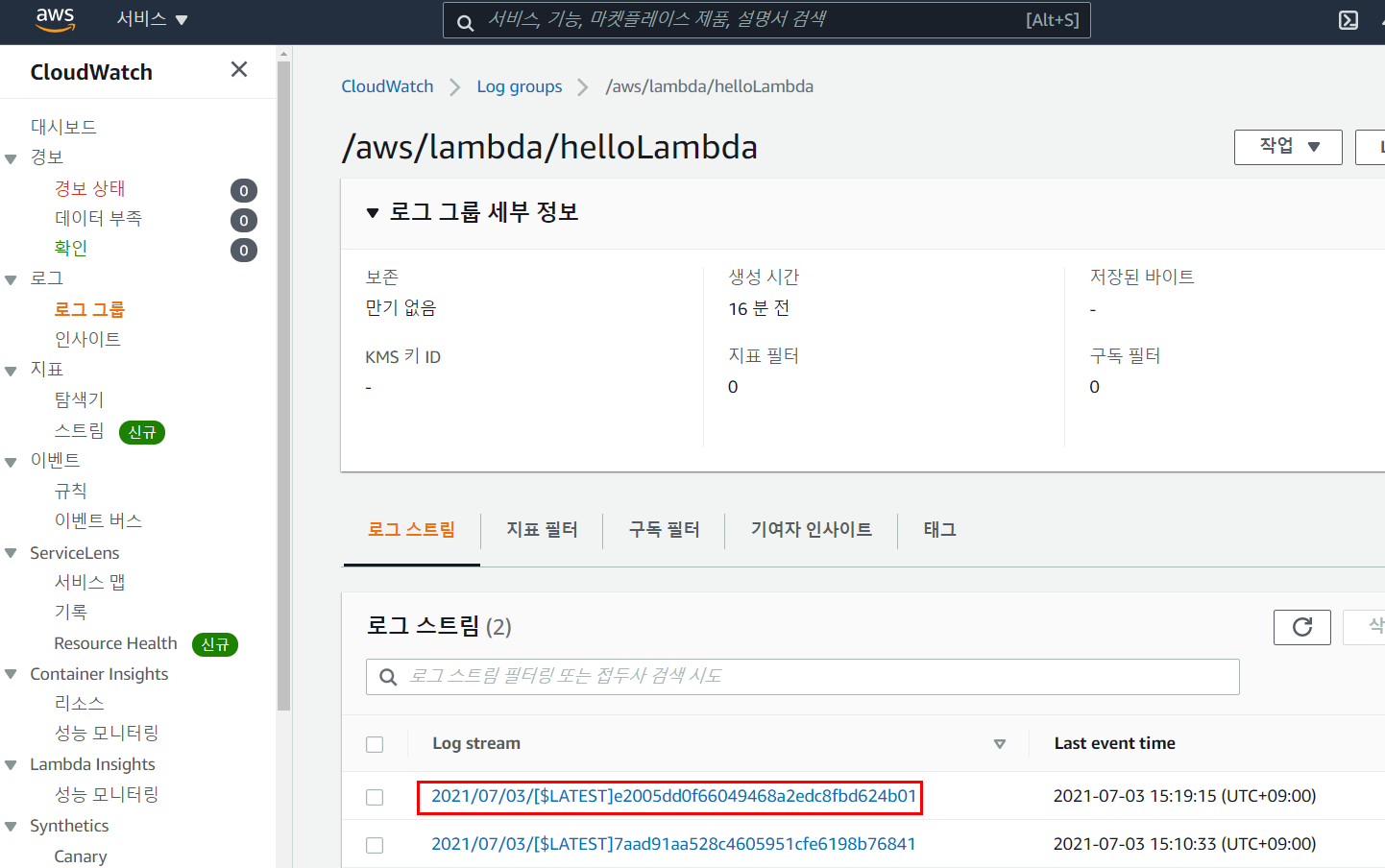The height and width of the screenshot is (868, 1385).
Task: Open log stream ending in 6198b76841
Action: click(x=673, y=844)
